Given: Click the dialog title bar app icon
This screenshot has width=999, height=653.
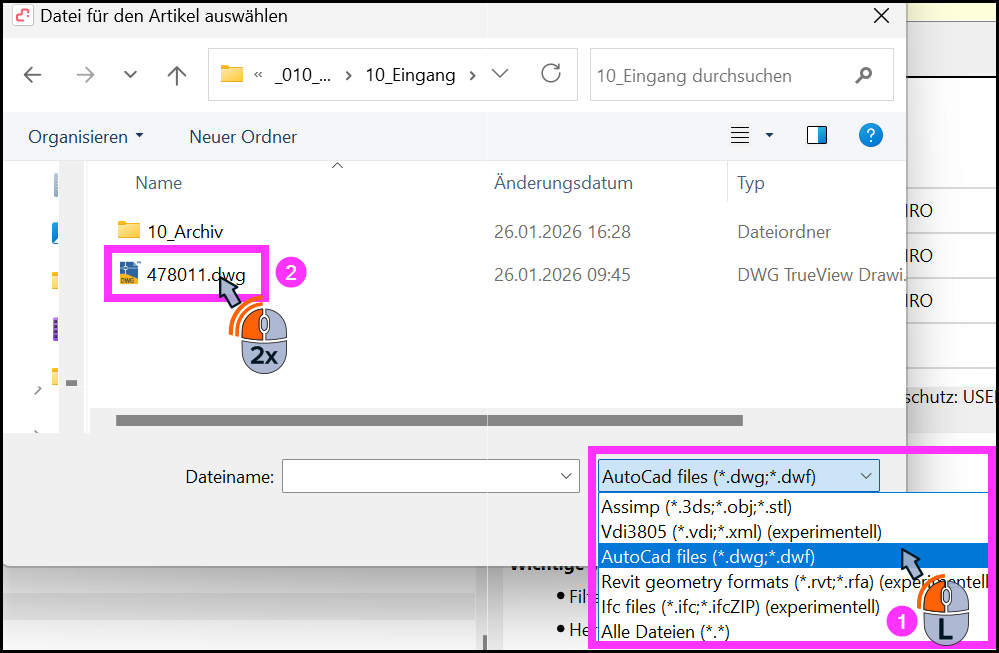Looking at the screenshot, I should tap(23, 15).
